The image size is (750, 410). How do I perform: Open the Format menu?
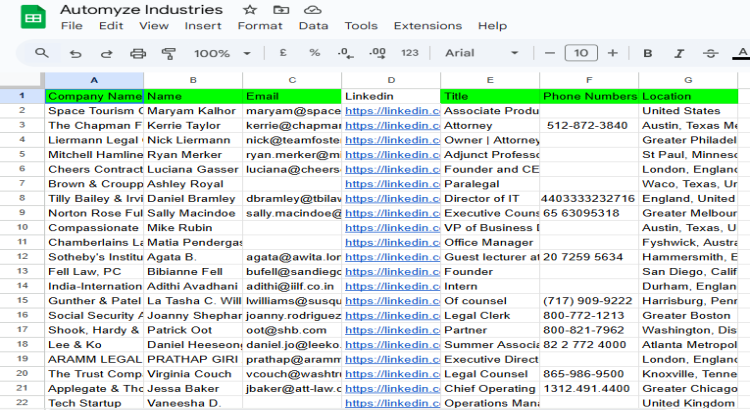pos(260,26)
